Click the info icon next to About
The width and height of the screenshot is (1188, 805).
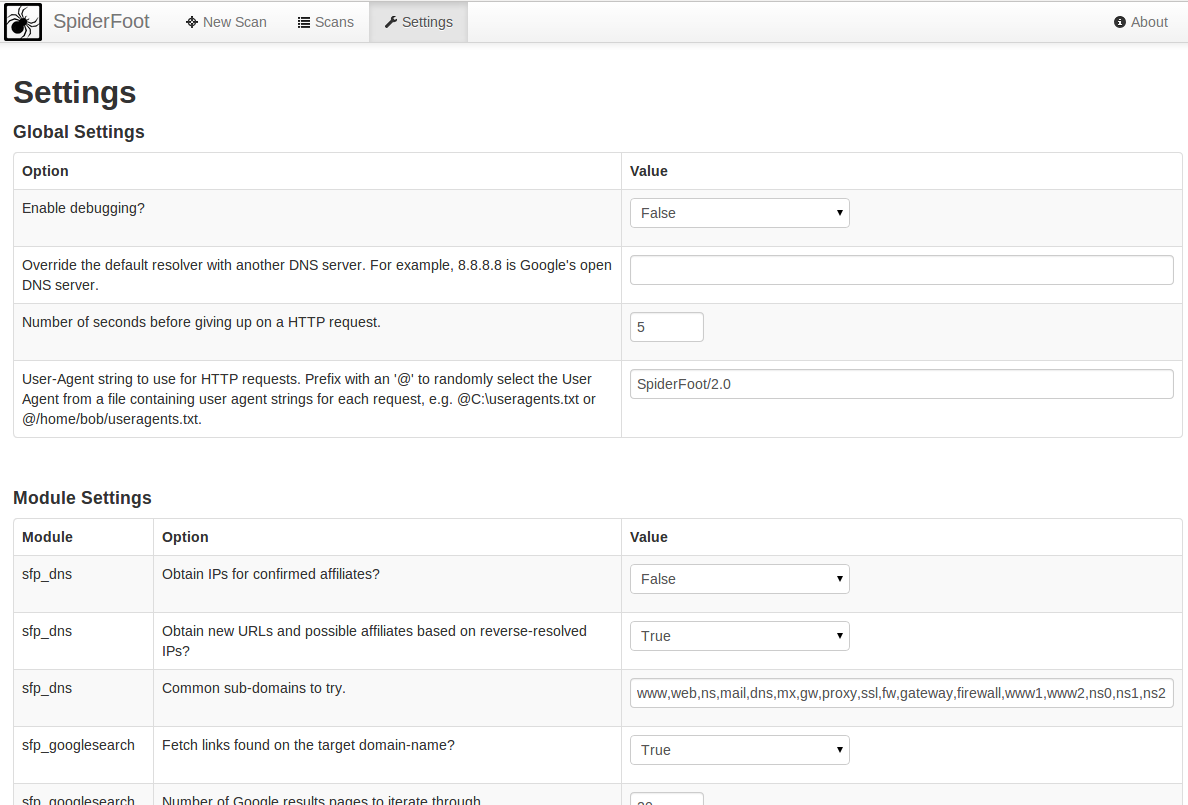tap(1120, 22)
